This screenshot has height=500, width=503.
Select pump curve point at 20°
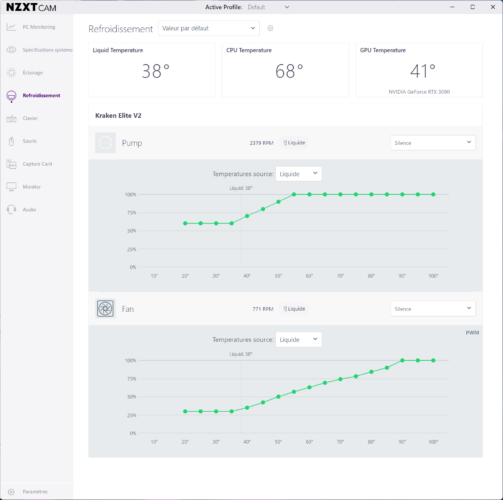[x=185, y=223]
